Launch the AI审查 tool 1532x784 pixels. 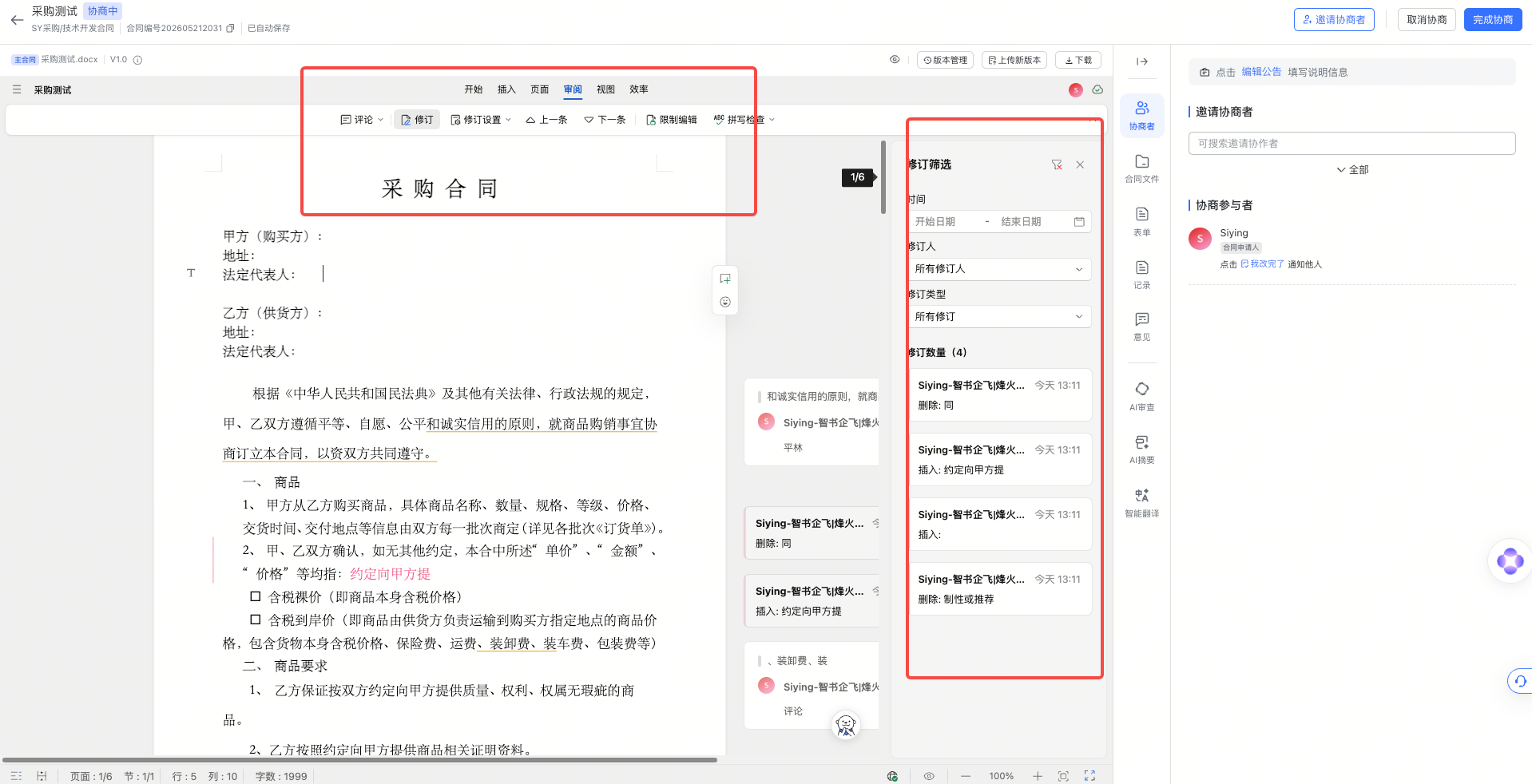(1142, 397)
